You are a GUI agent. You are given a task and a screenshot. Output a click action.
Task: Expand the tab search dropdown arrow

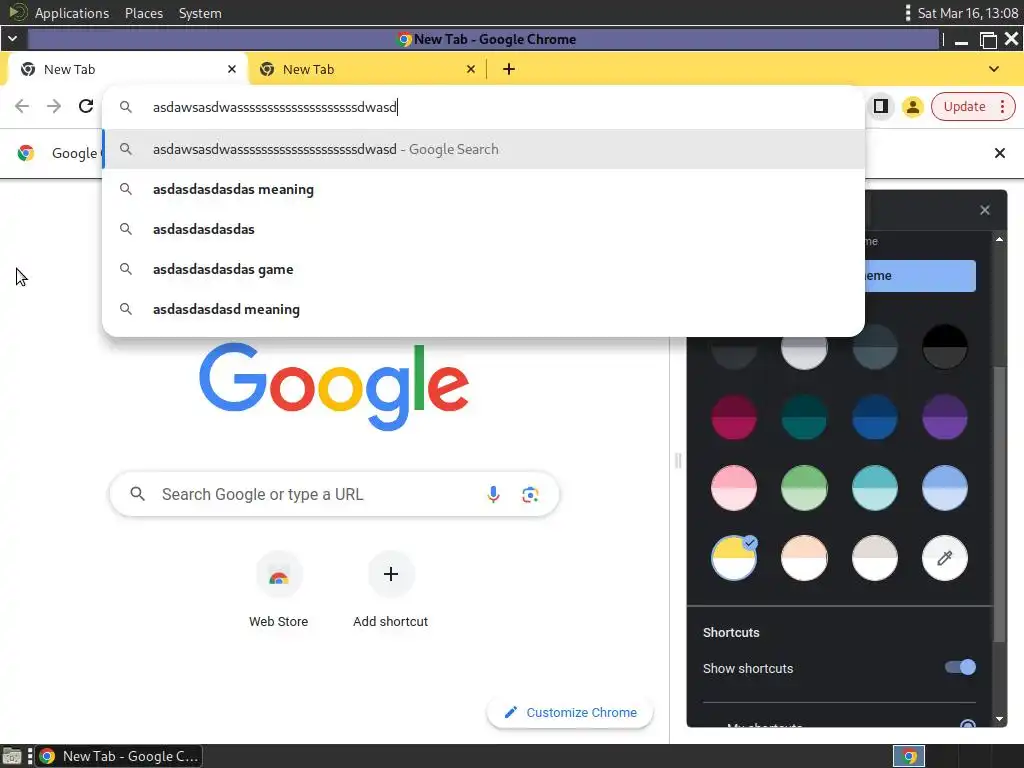point(994,69)
